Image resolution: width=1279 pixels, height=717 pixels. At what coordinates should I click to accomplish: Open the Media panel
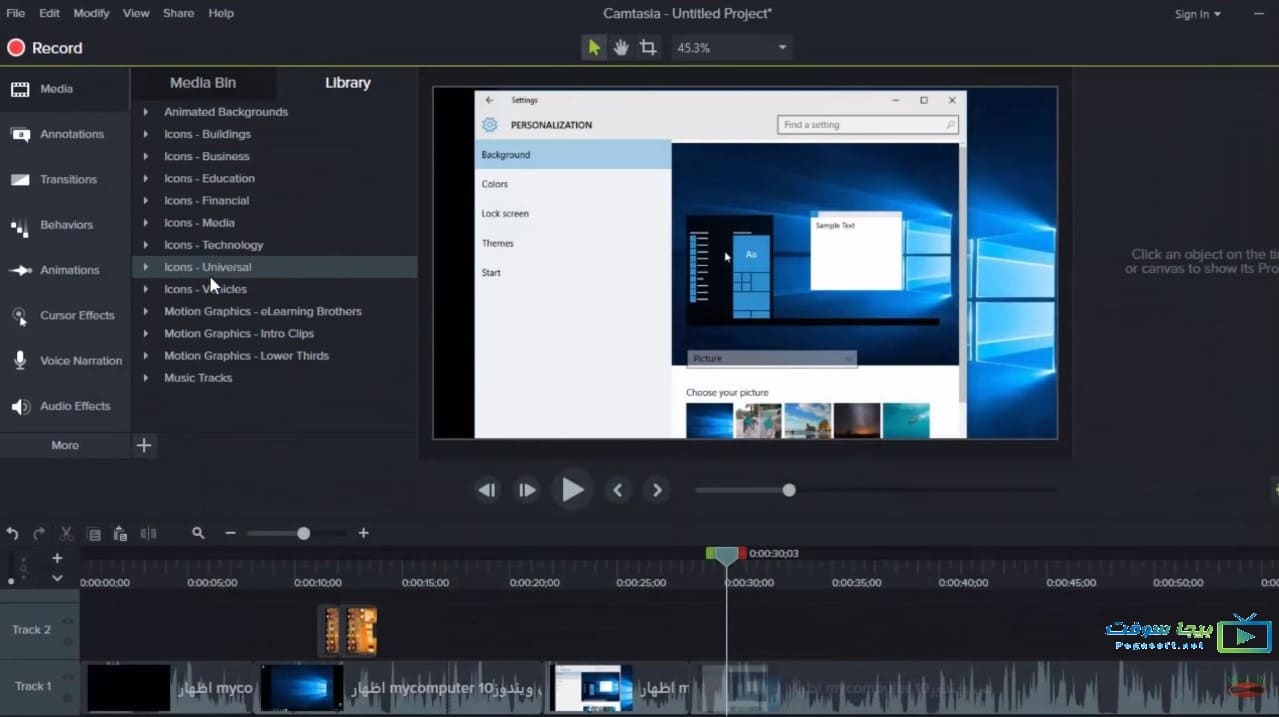pyautogui.click(x=65, y=89)
